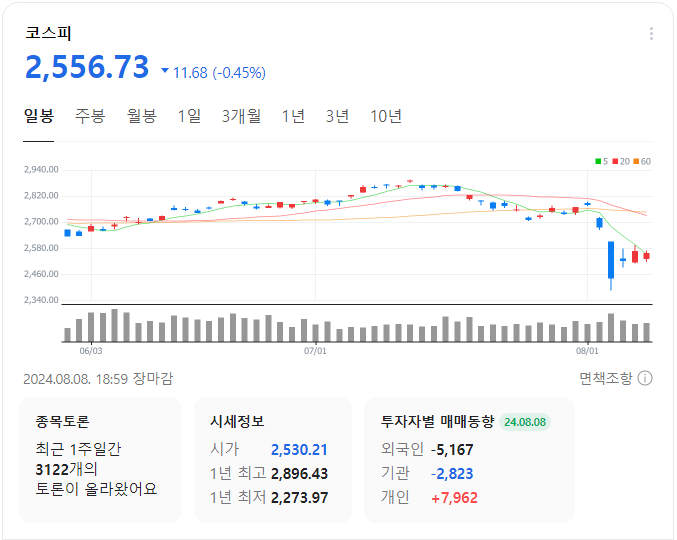Open the 3년 chart tab

[337, 116]
